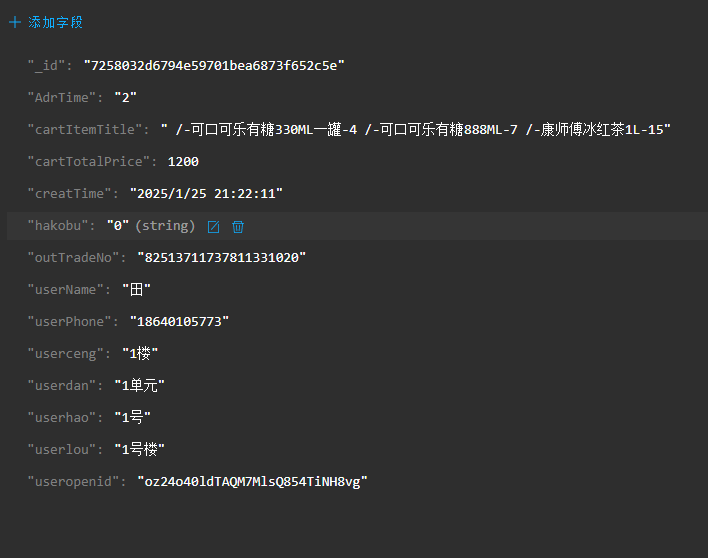Click the cartItemTitle value text
Viewport: 708px width, 558px height.
click(415, 130)
